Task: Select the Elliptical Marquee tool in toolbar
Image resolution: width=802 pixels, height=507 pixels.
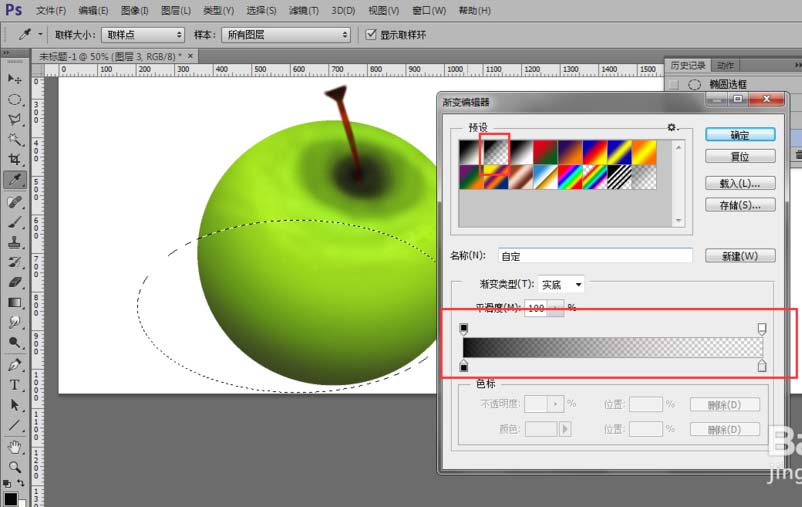Action: coord(14,99)
